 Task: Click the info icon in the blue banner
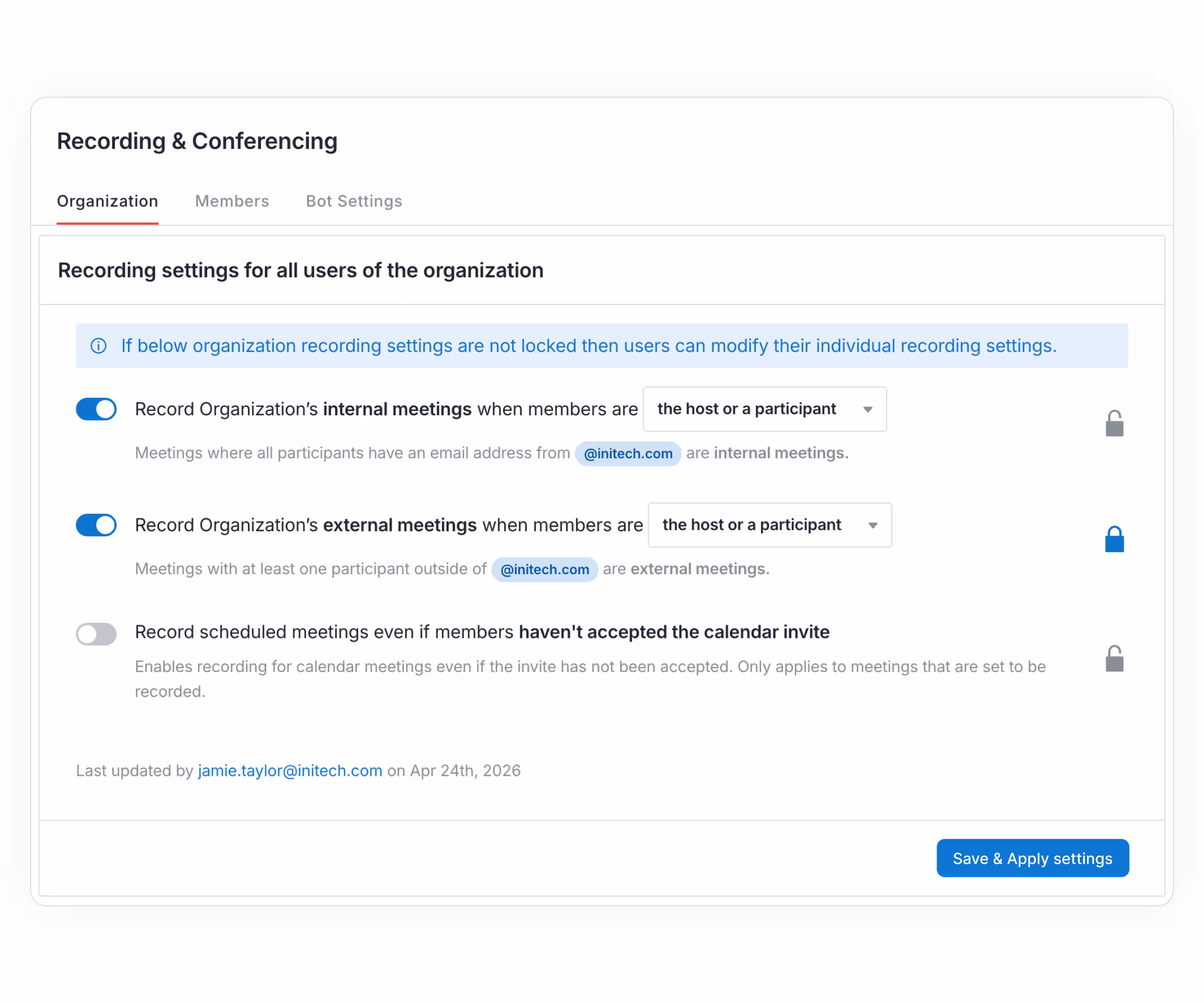99,346
